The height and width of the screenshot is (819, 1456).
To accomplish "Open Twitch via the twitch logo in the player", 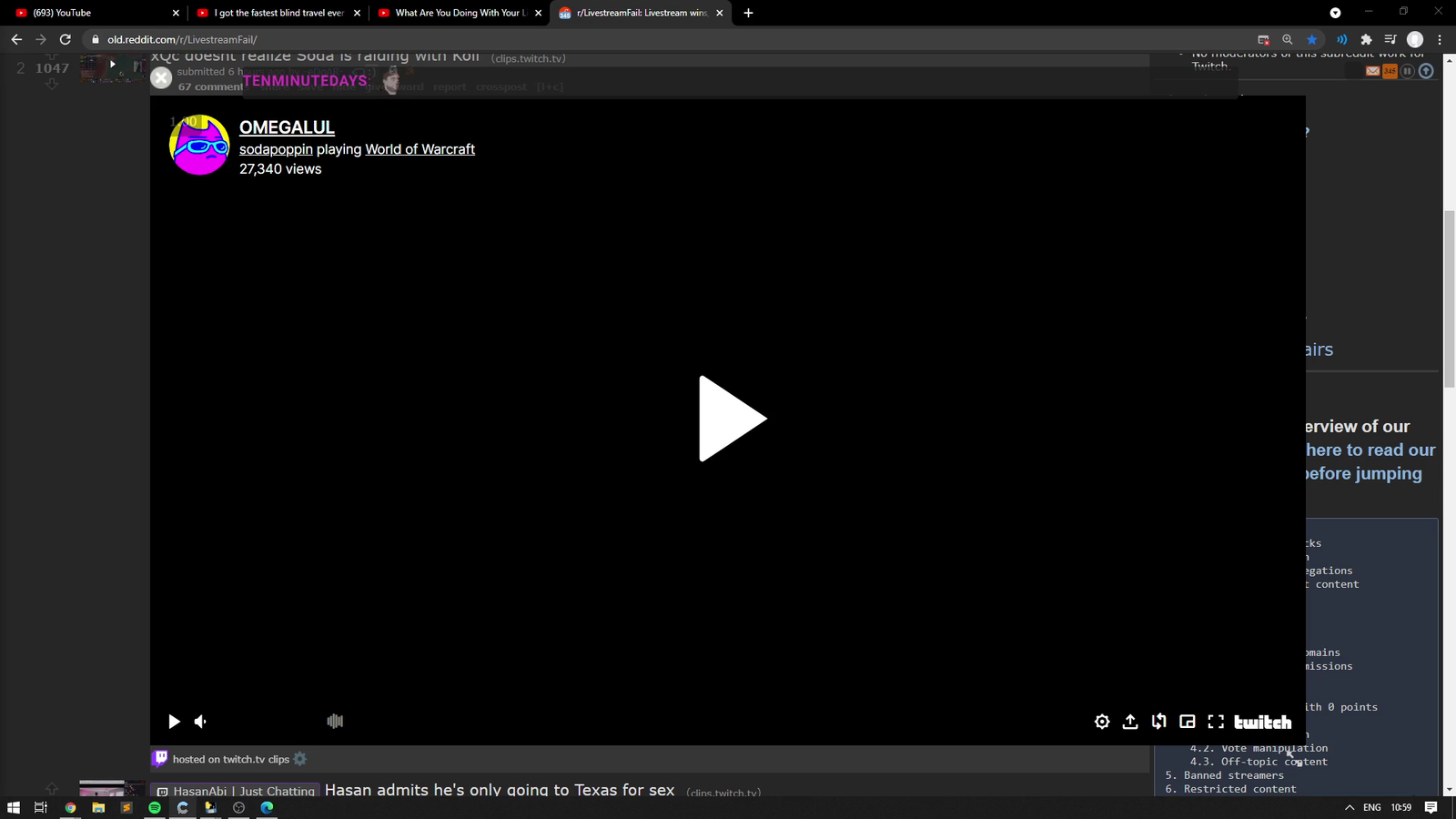I will click(x=1263, y=722).
